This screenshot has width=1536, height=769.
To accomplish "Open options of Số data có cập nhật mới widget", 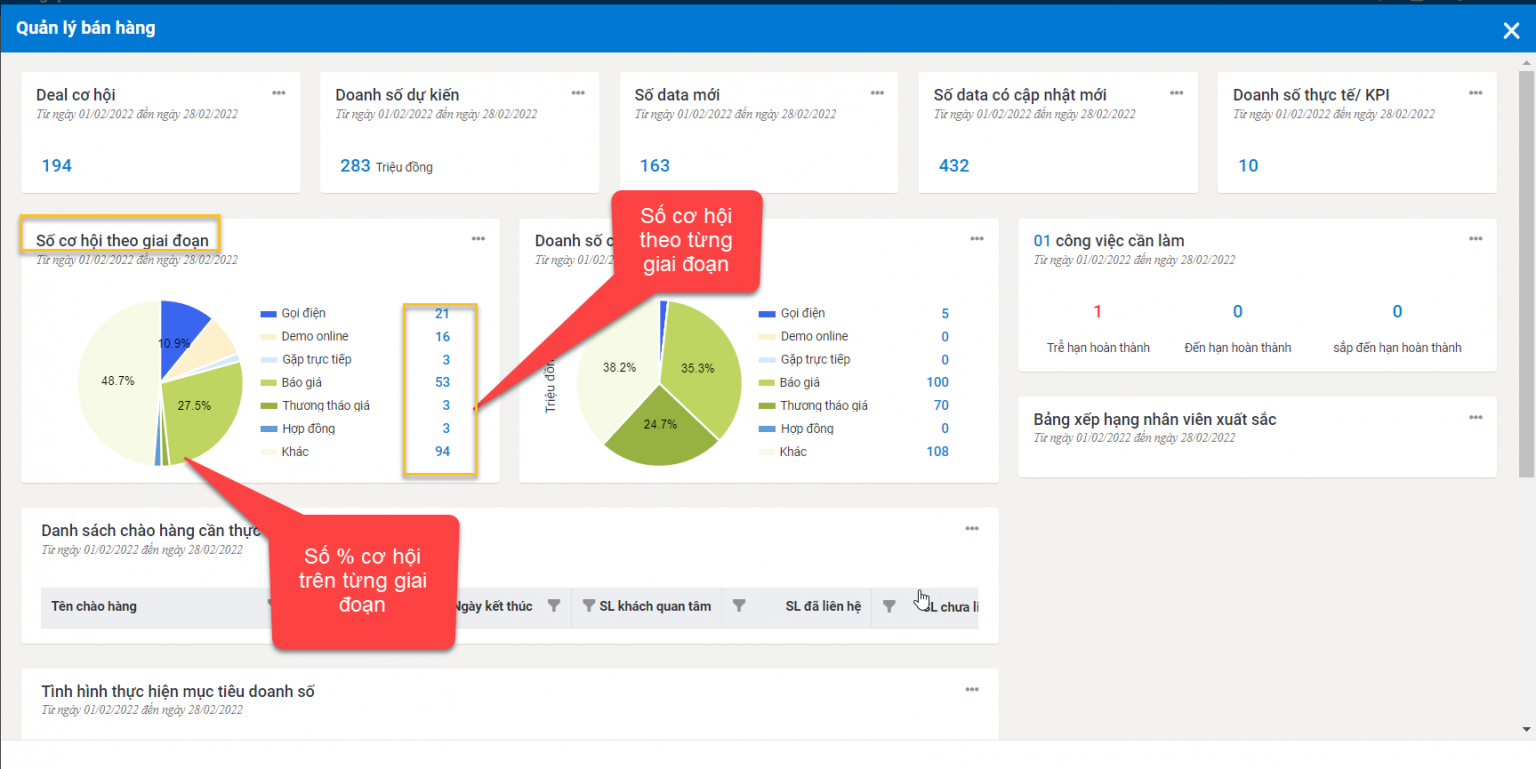I will coord(1176,91).
